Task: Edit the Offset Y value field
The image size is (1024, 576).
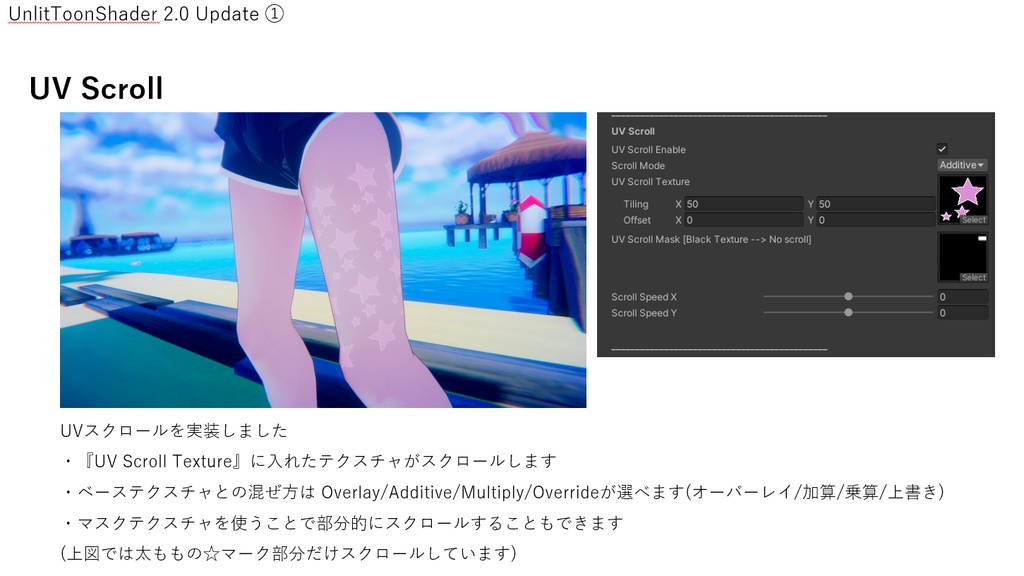Action: click(875, 220)
